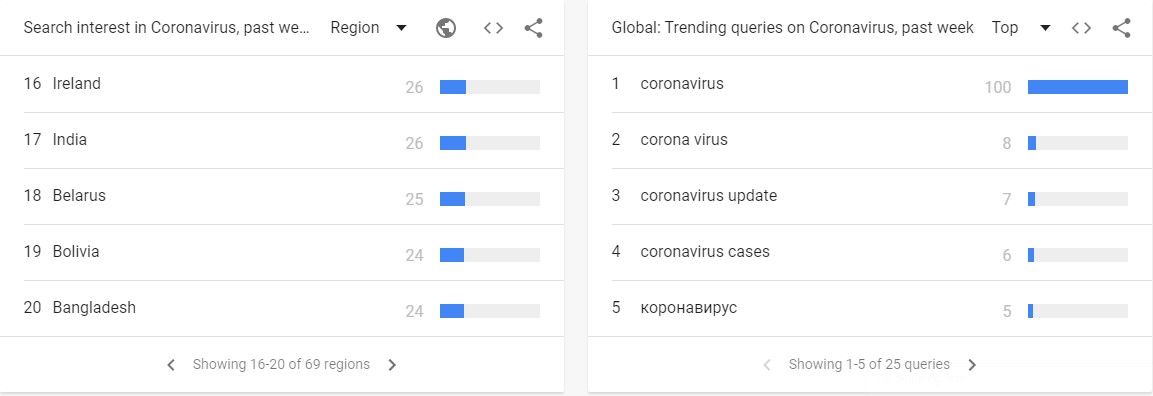Select the Ireland region row
Image resolution: width=1153 pixels, height=396 pixels.
point(282,84)
